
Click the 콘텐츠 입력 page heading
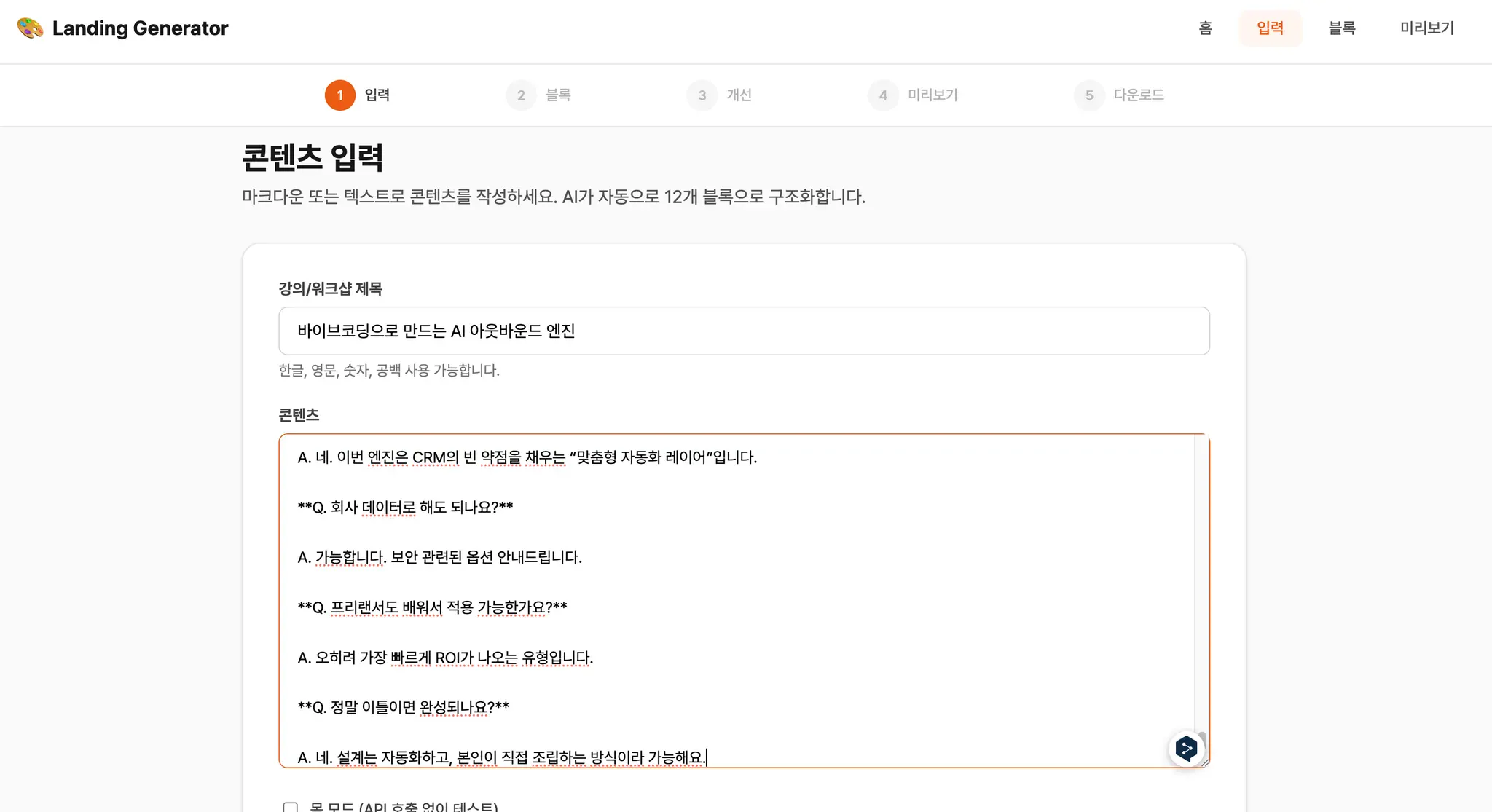(x=313, y=157)
